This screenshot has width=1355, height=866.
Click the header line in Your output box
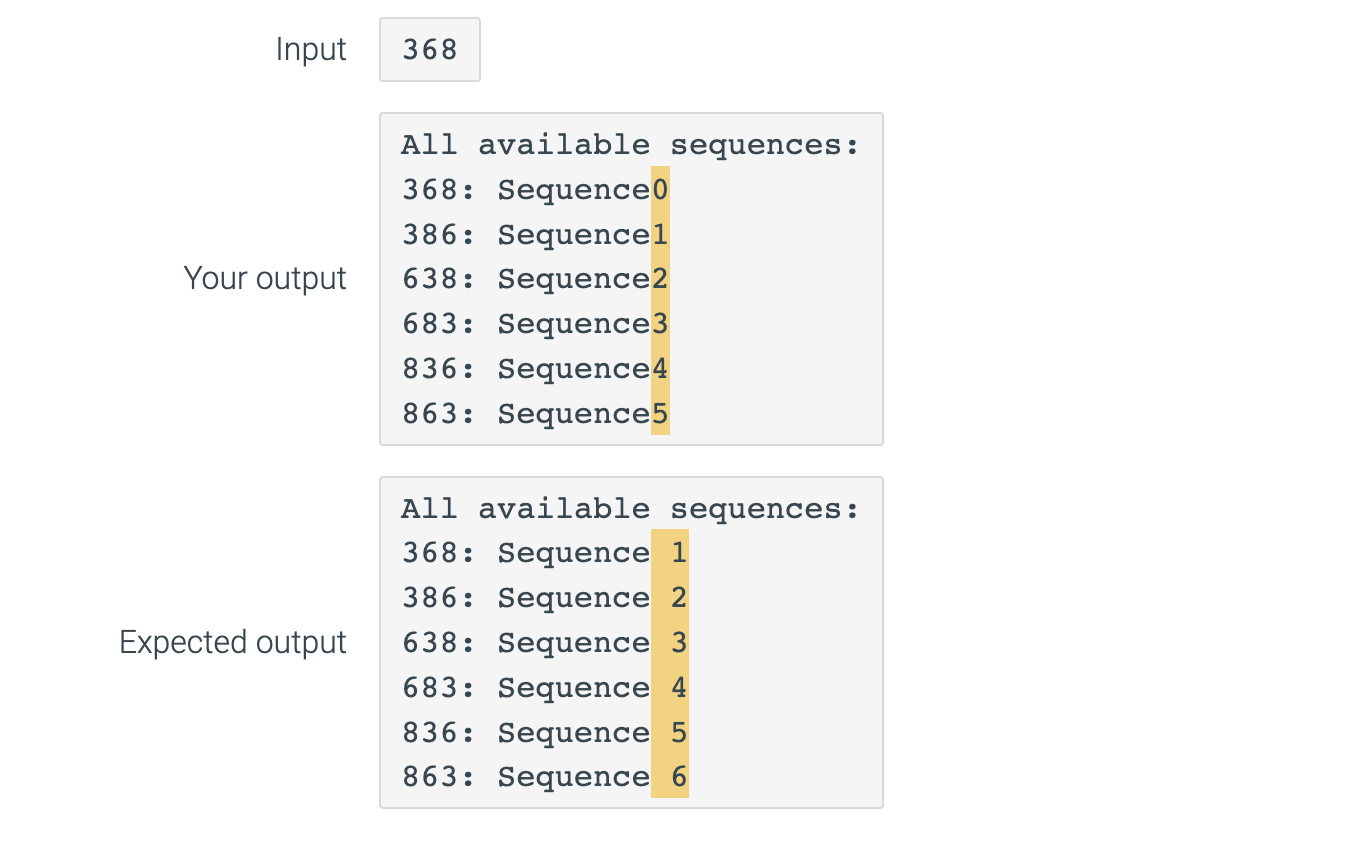click(631, 145)
